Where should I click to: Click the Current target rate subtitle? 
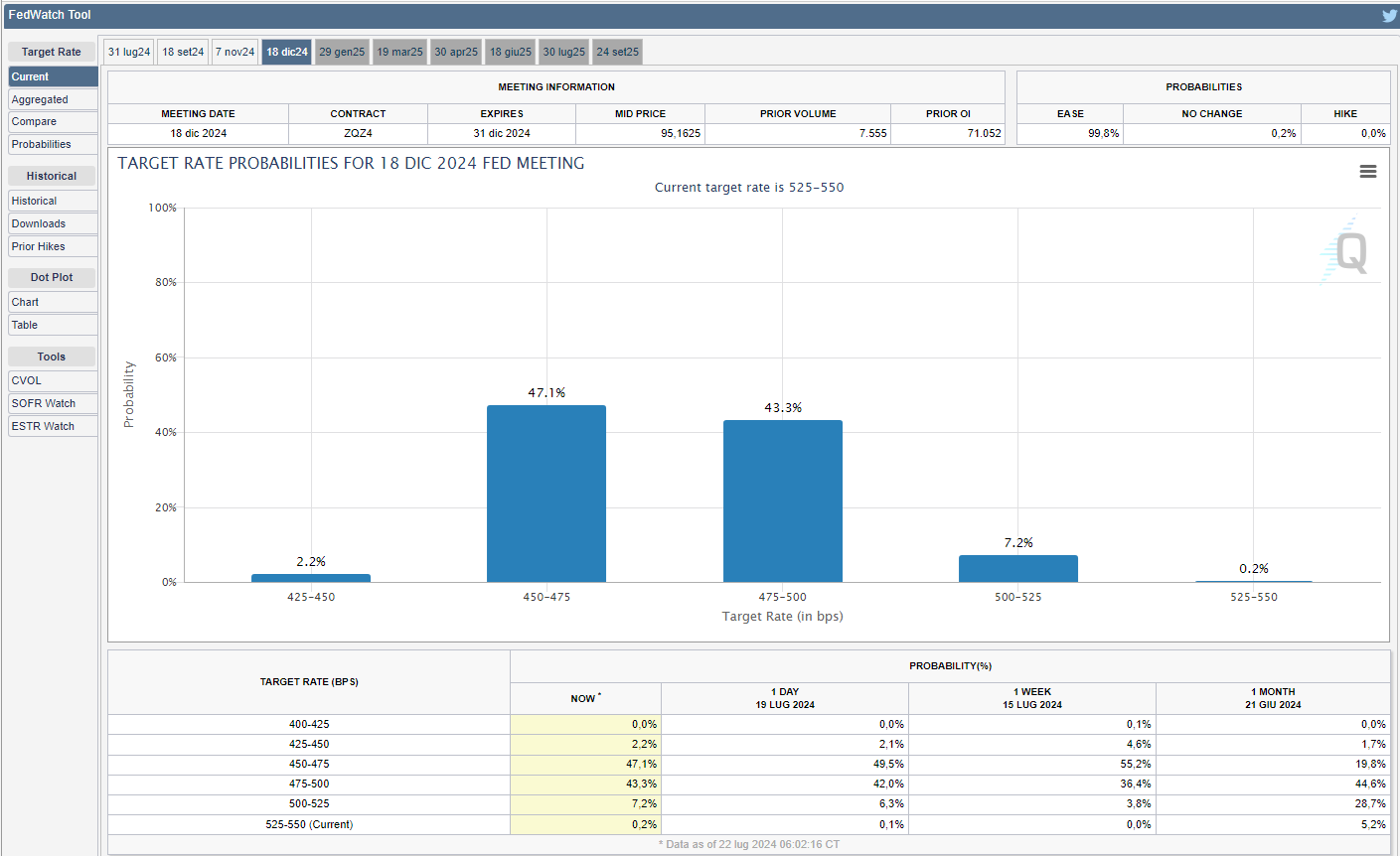tap(749, 187)
